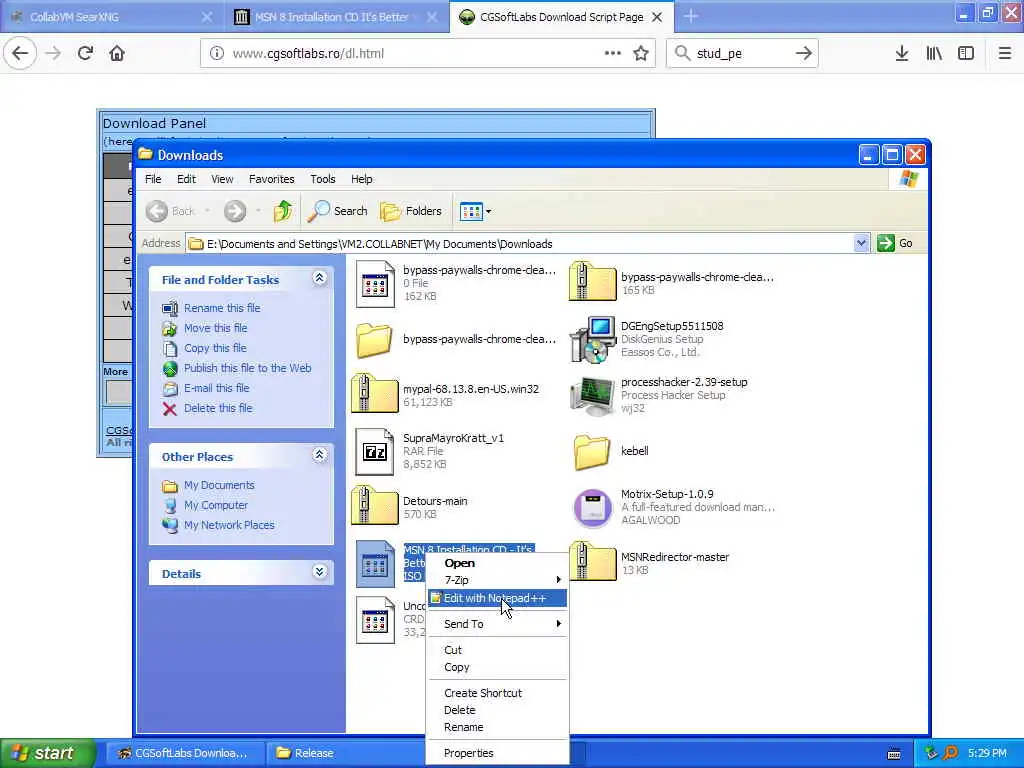Image resolution: width=1024 pixels, height=768 pixels.
Task: Click Firefox back arrow button
Action: point(20,53)
